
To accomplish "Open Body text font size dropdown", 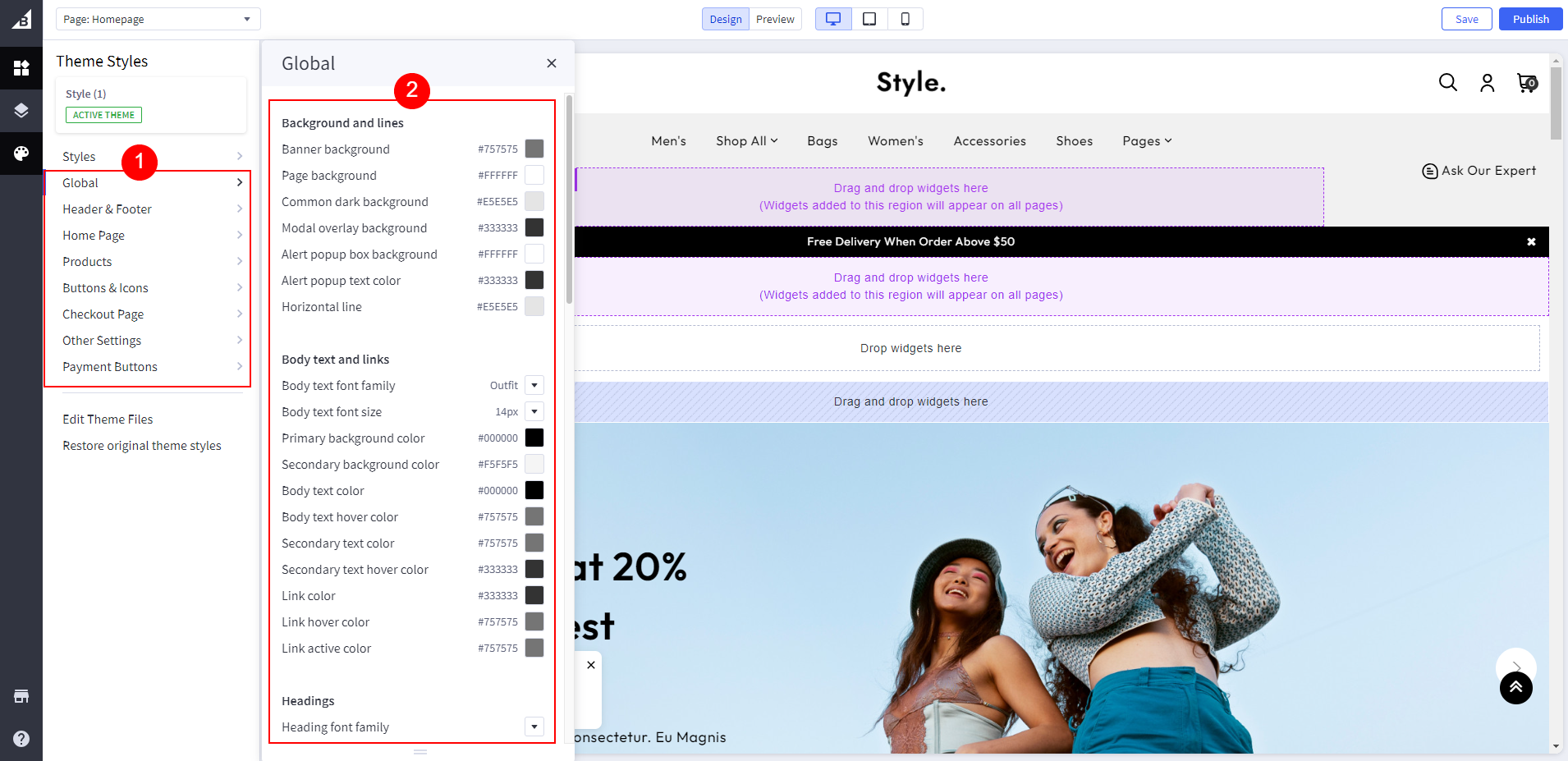I will point(534,411).
